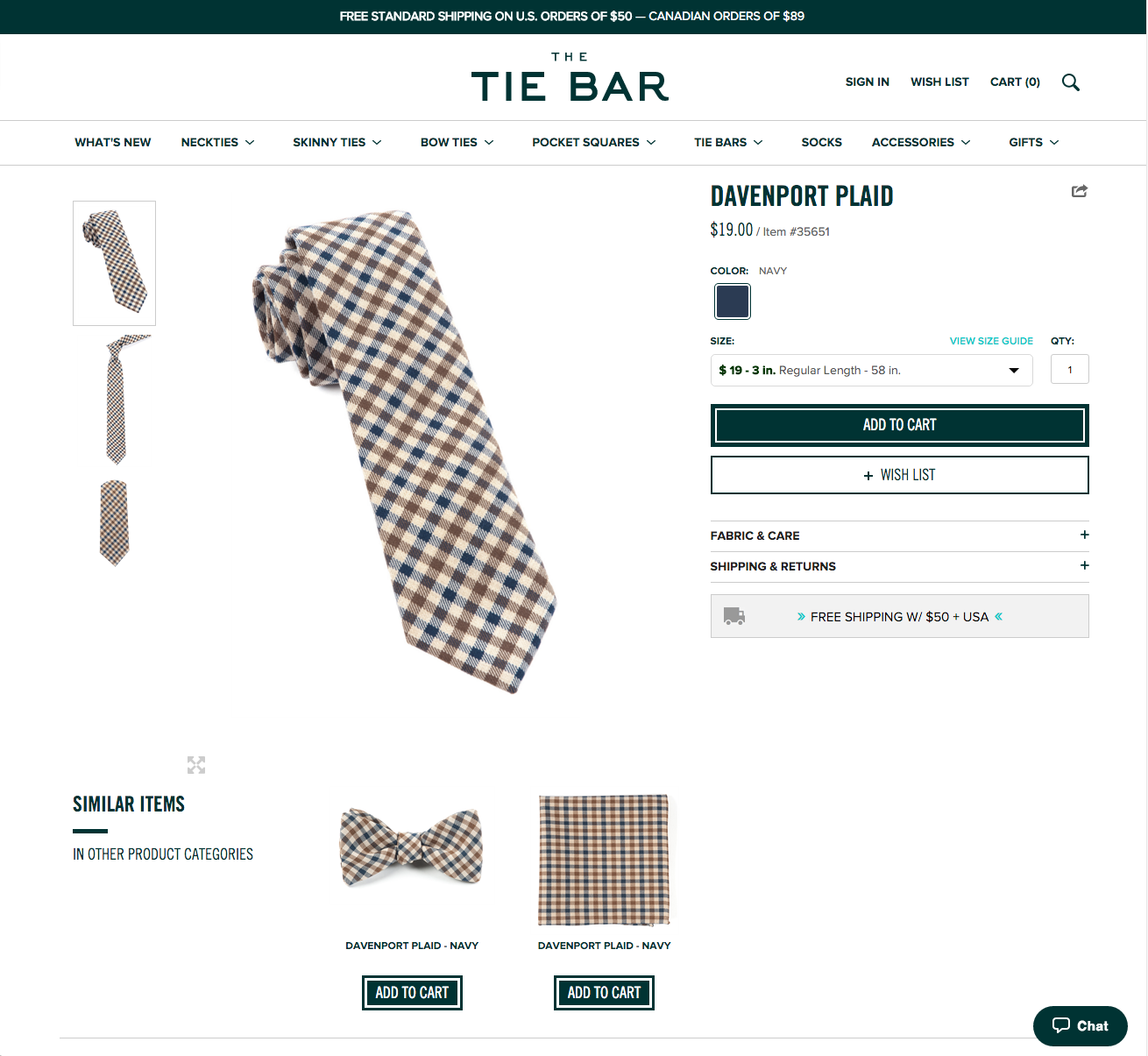1148x1056 pixels.
Task: Click the share icon beside Davenport Plaid title
Action: click(x=1079, y=191)
